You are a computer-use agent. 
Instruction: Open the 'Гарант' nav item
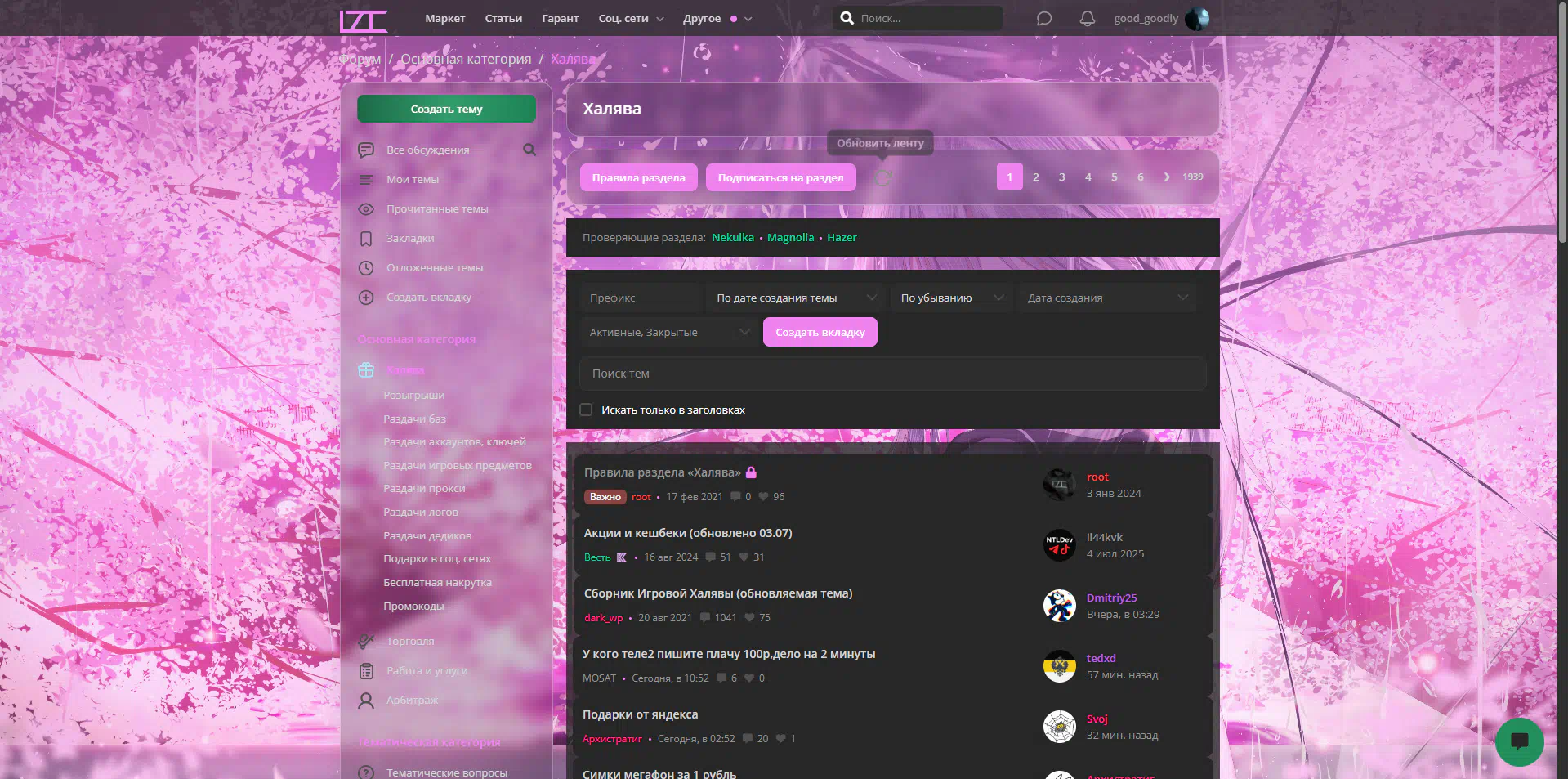560,18
